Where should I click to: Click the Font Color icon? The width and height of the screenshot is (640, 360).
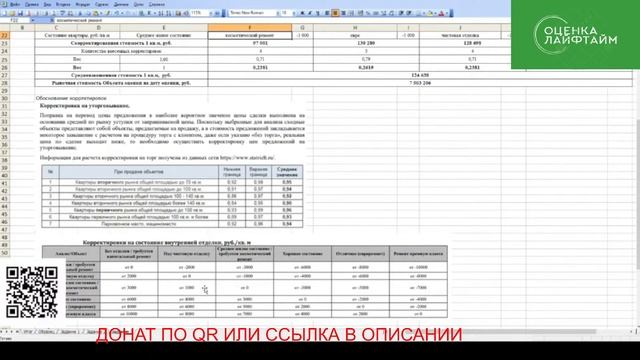click(x=441, y=13)
